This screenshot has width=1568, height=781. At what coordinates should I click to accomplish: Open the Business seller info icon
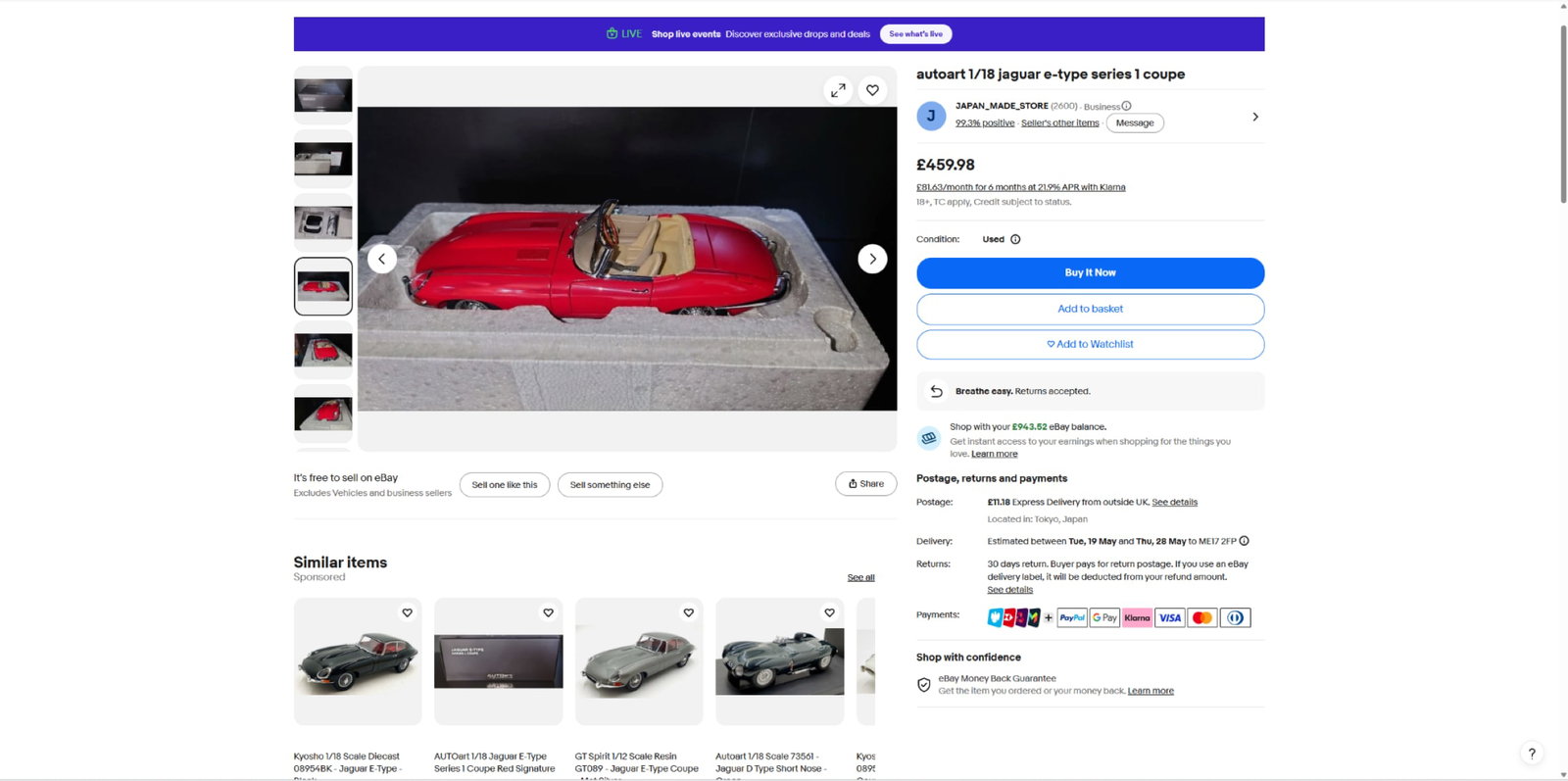coord(1126,106)
